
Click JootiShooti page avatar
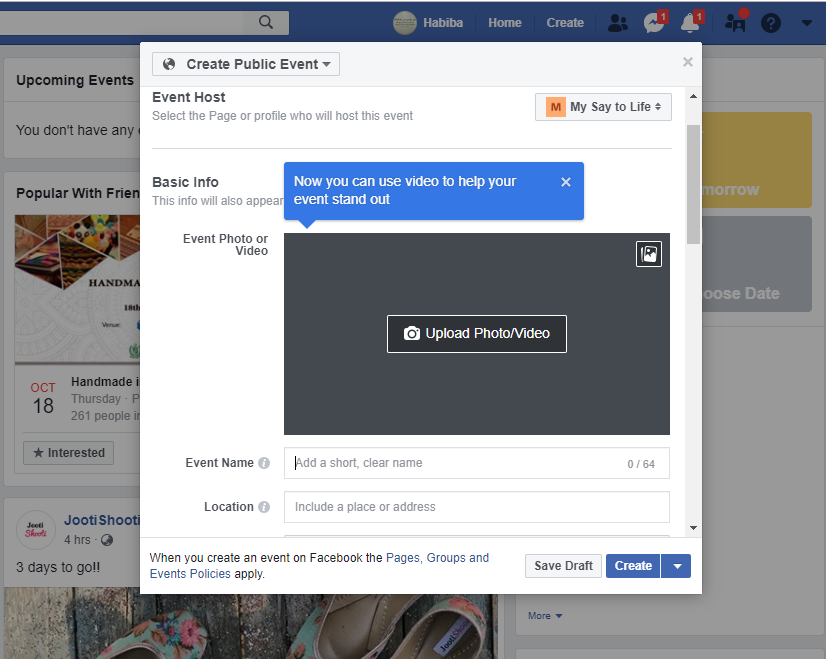click(x=36, y=530)
